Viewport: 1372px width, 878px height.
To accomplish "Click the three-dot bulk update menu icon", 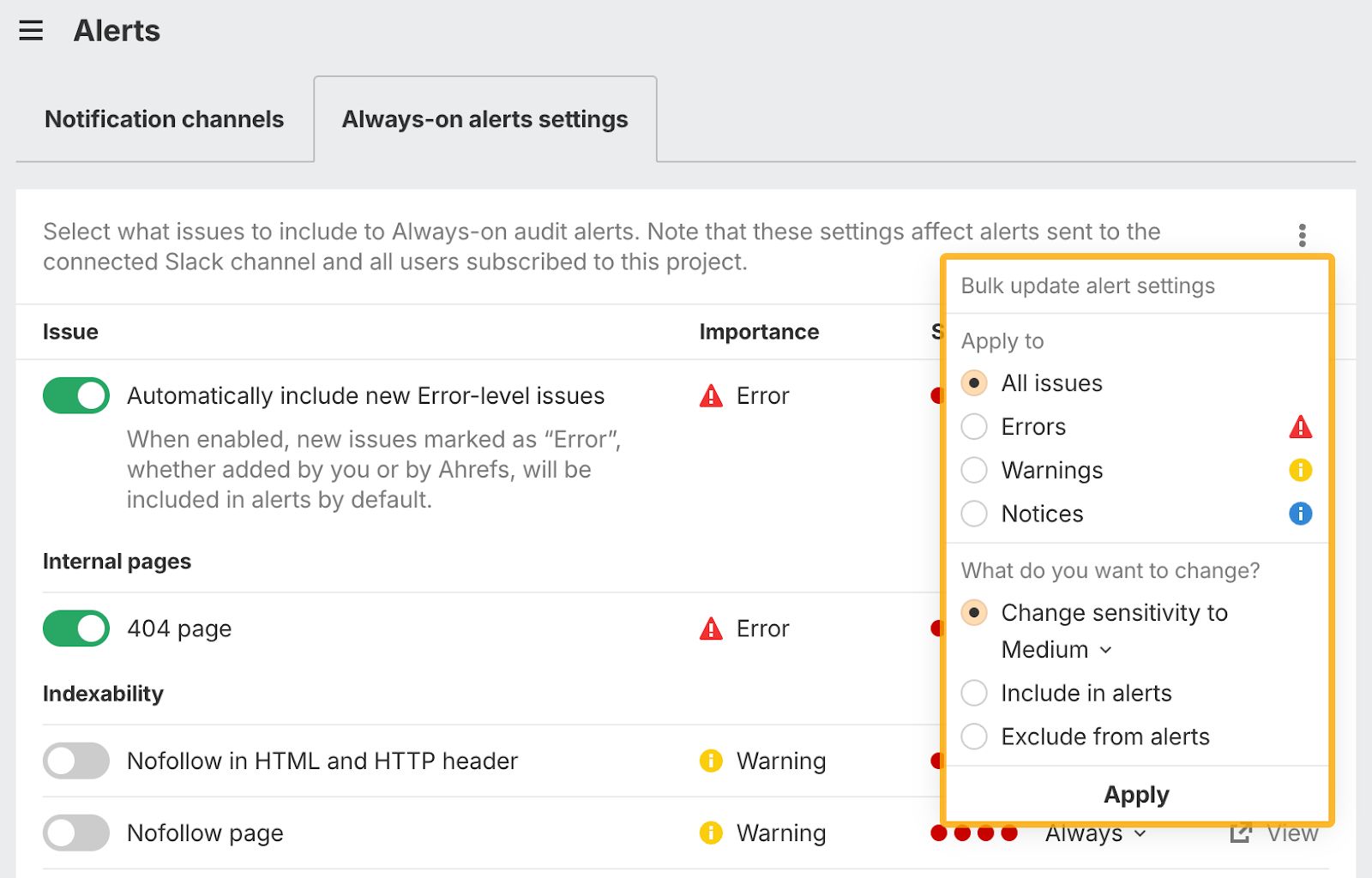I will 1302,235.
